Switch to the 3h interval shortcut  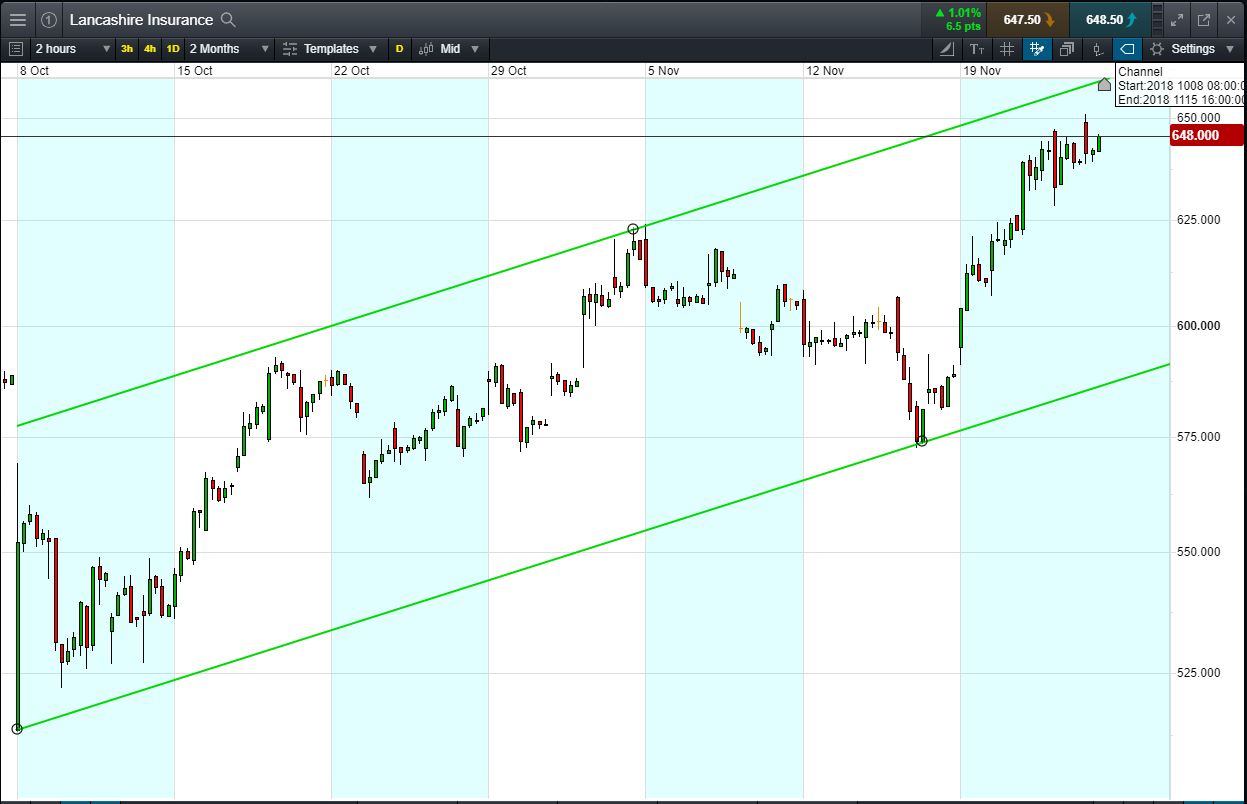pos(127,48)
